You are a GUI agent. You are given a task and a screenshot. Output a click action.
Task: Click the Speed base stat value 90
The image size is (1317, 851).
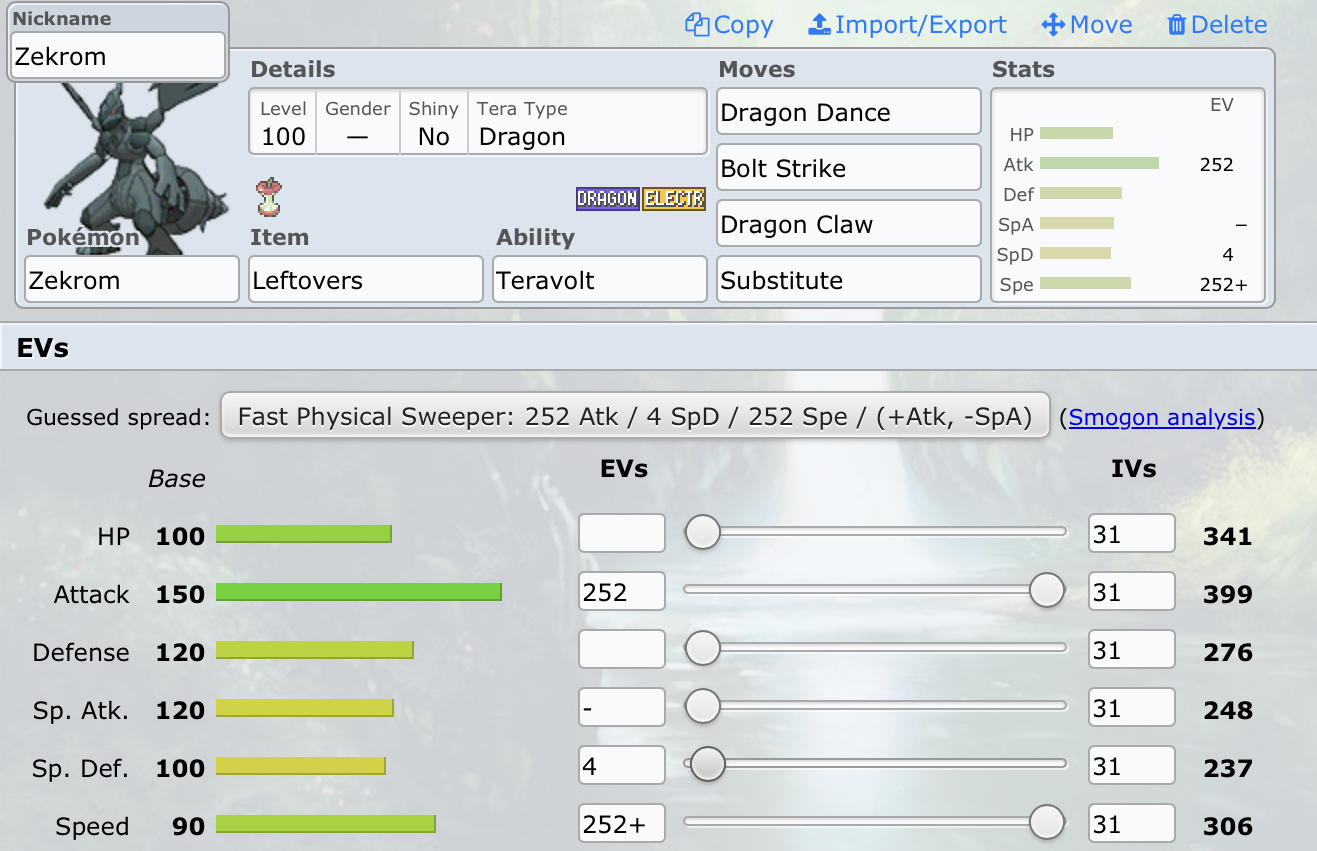(188, 827)
